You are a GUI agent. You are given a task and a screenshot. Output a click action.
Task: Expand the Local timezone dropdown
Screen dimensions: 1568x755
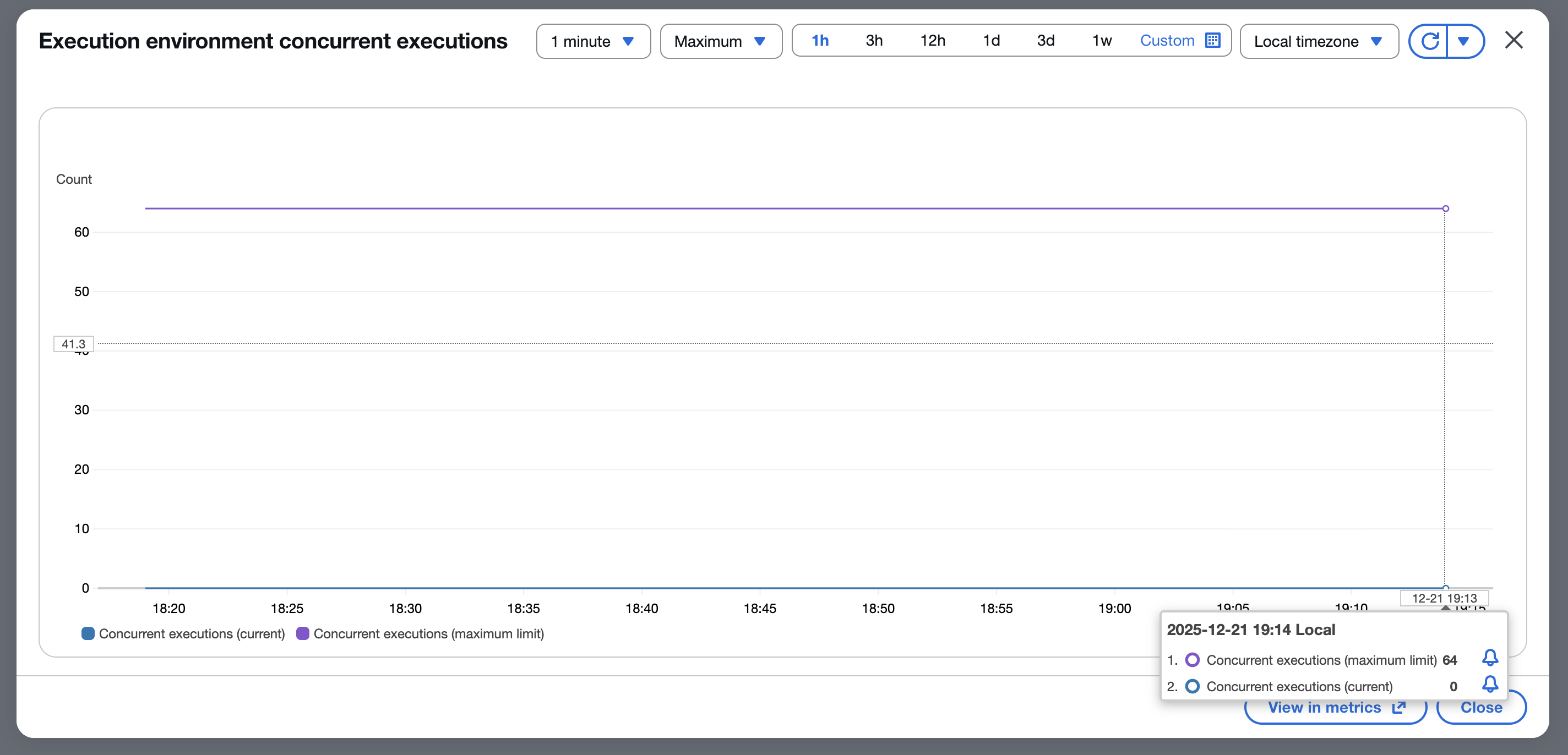pos(1319,41)
